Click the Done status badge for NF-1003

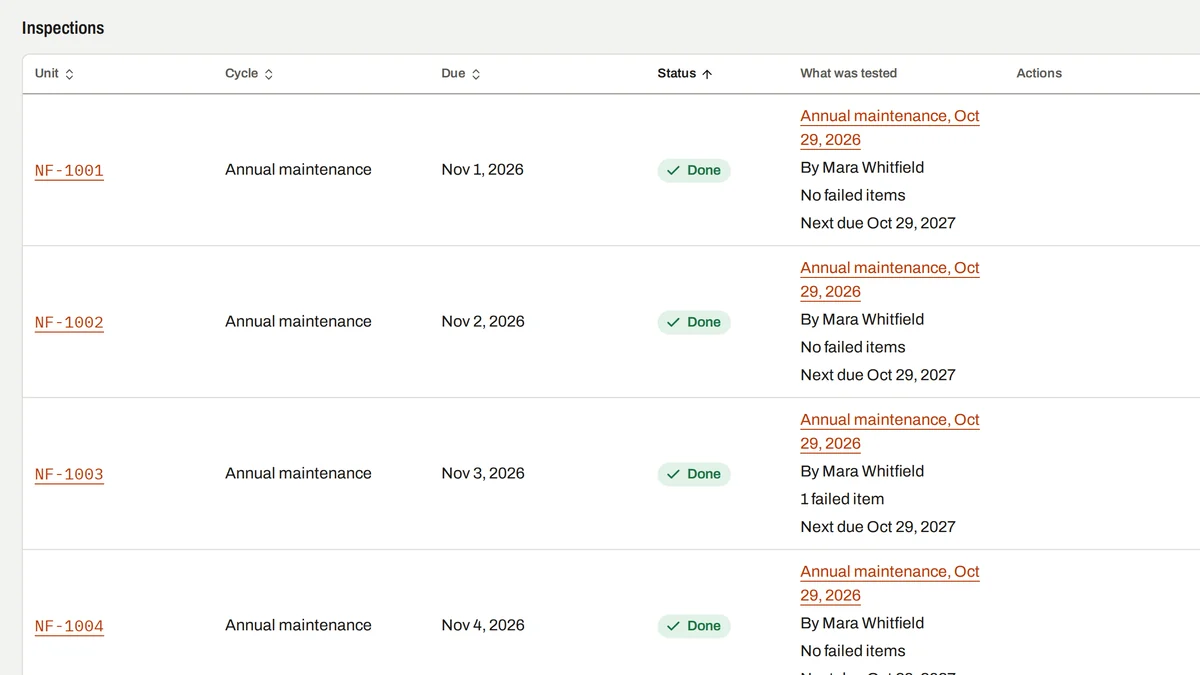[694, 474]
